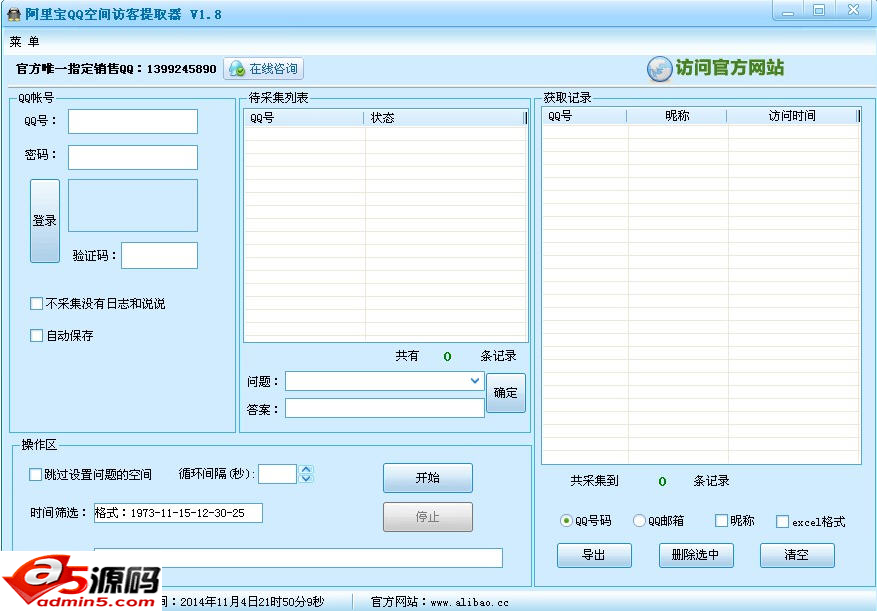Focus the 验证码 input field
Screen dimensions: 877x611
(159, 255)
